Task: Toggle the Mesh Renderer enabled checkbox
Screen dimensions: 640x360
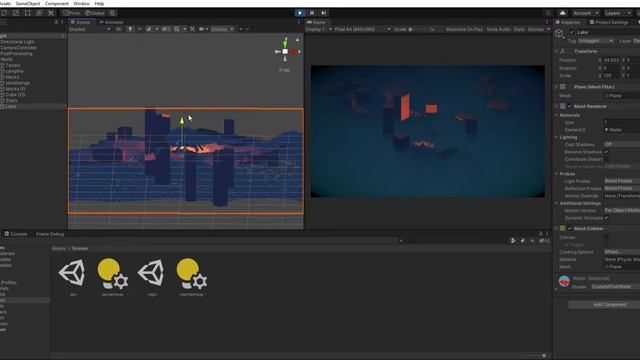Action: pyautogui.click(x=570, y=106)
